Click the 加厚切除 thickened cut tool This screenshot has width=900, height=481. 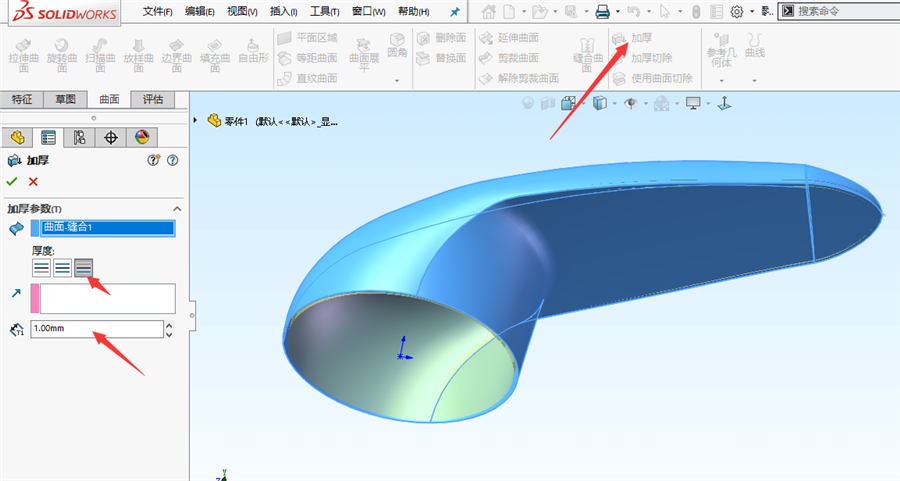642,58
